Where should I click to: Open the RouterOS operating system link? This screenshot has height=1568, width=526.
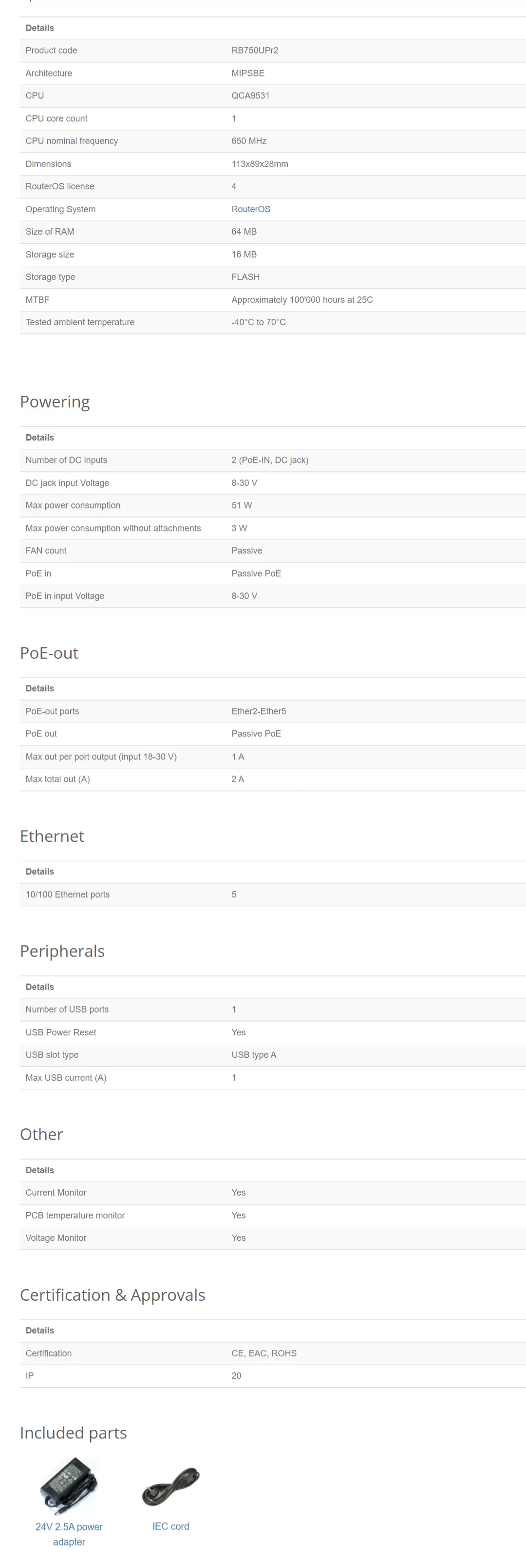click(x=251, y=209)
